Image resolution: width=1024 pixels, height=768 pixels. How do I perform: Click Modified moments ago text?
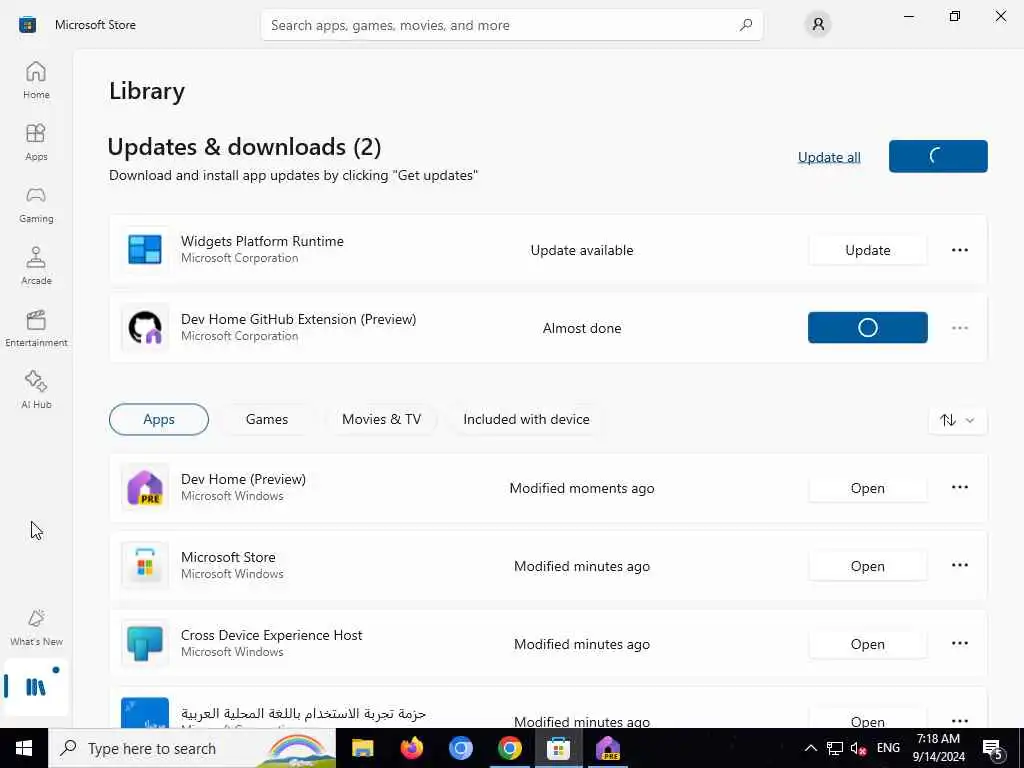coord(582,488)
